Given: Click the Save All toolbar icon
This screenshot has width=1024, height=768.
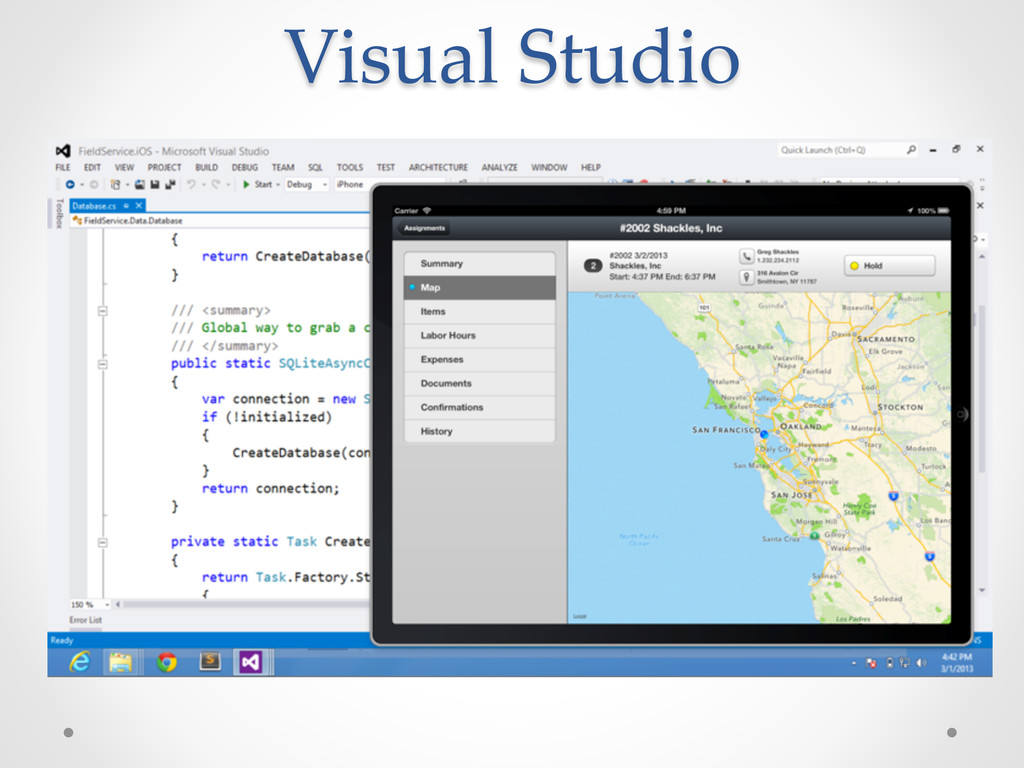Looking at the screenshot, I should tap(170, 185).
